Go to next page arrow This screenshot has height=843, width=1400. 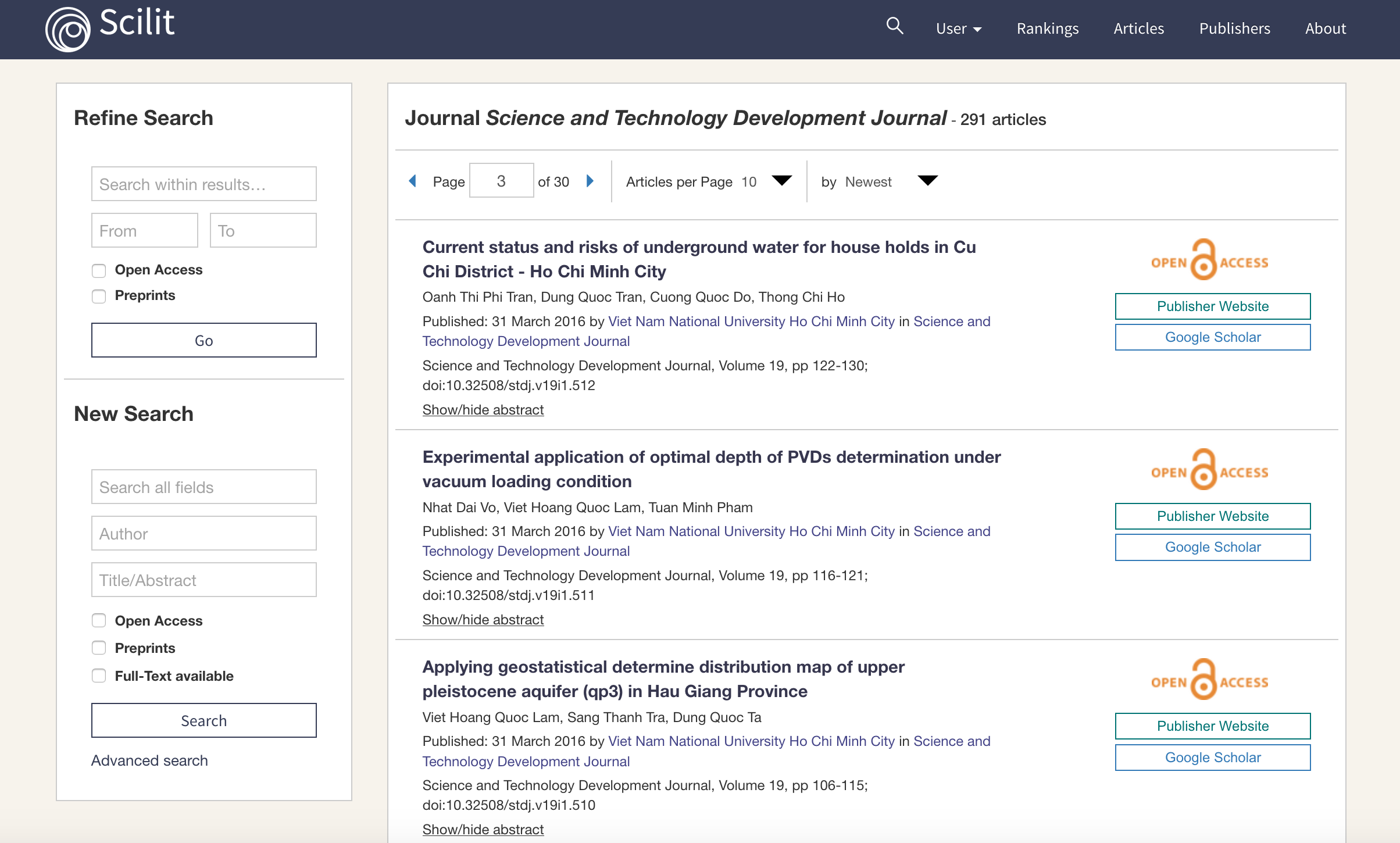[x=590, y=181]
